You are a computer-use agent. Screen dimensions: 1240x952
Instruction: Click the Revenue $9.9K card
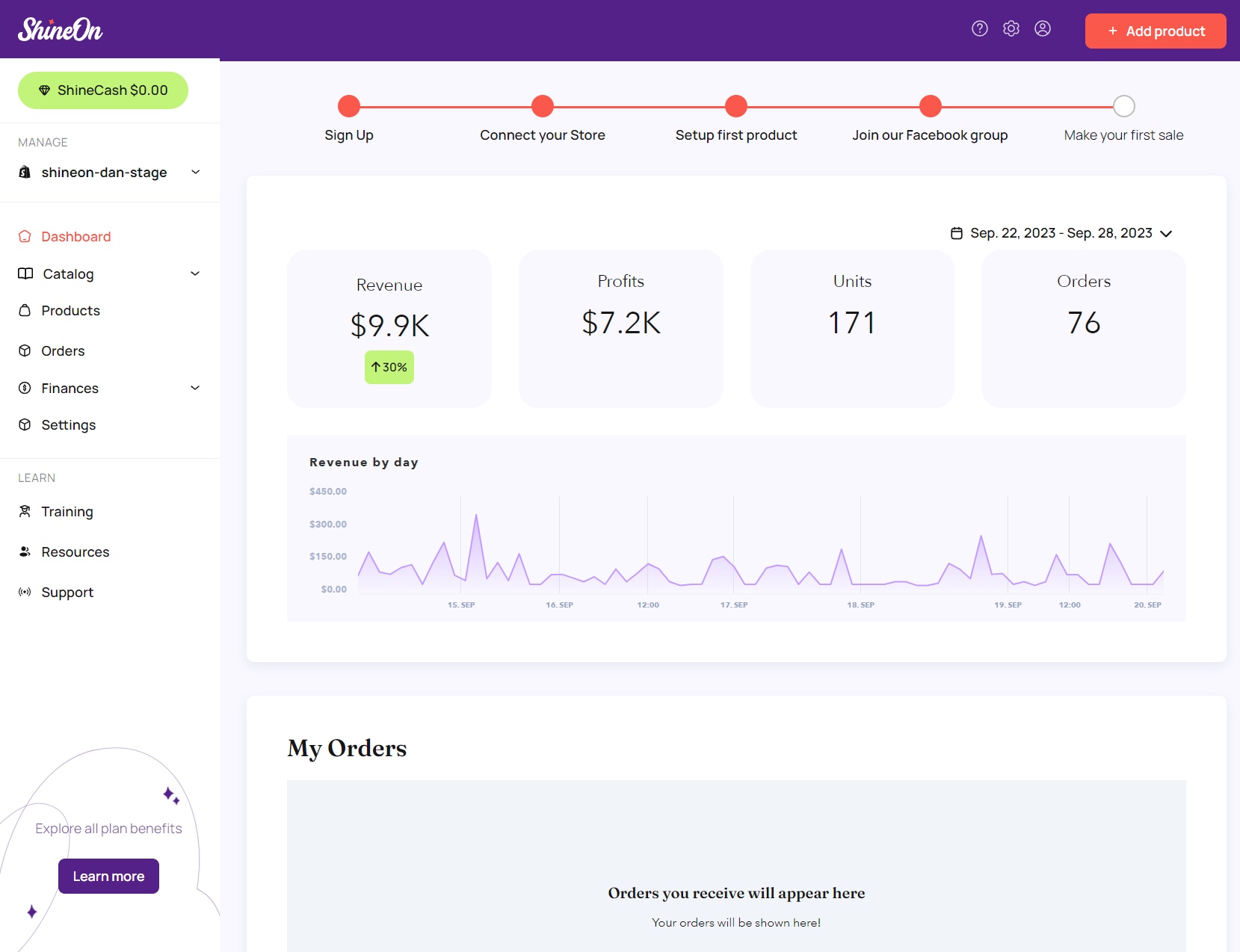point(389,329)
